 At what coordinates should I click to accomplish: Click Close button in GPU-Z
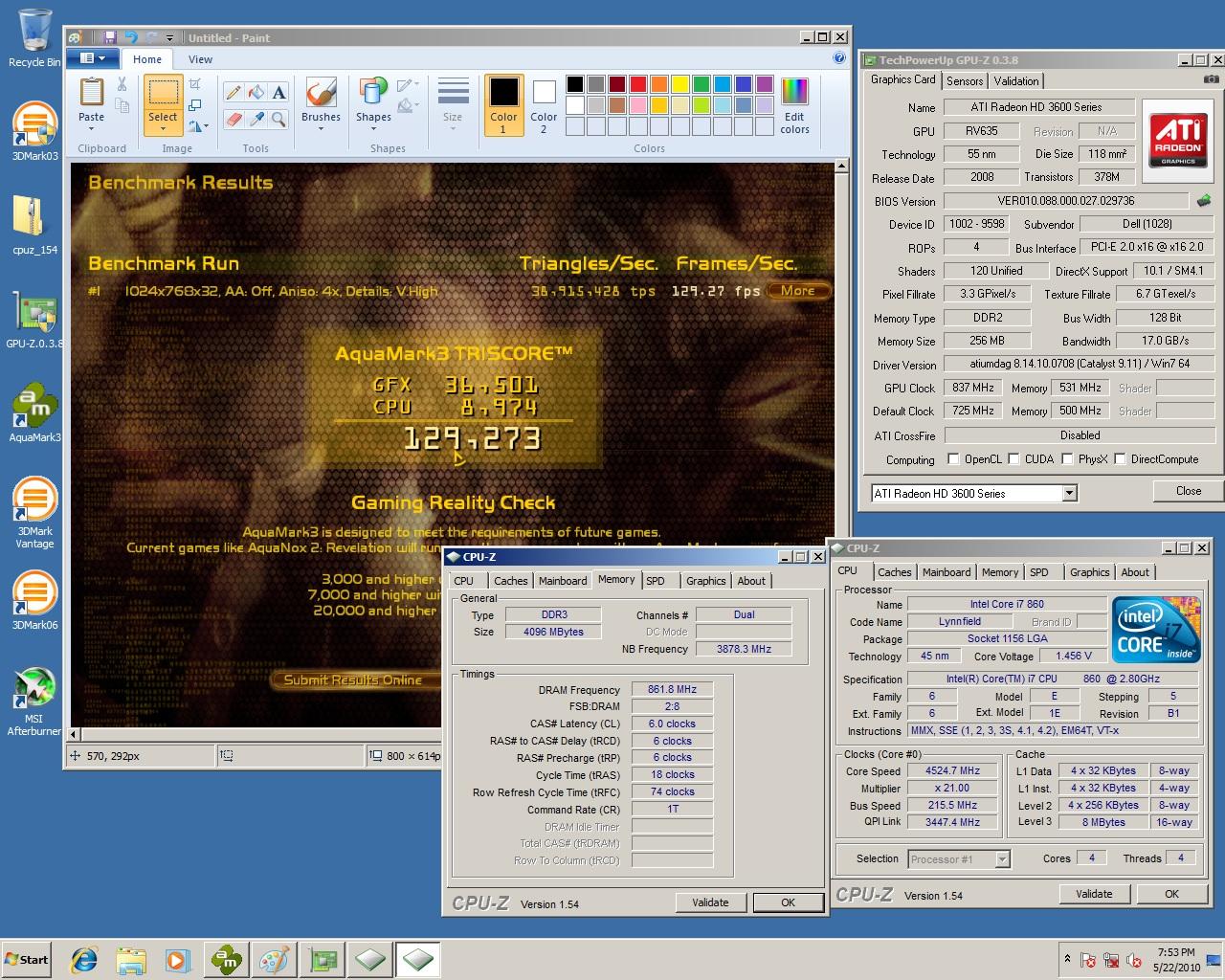click(1189, 491)
